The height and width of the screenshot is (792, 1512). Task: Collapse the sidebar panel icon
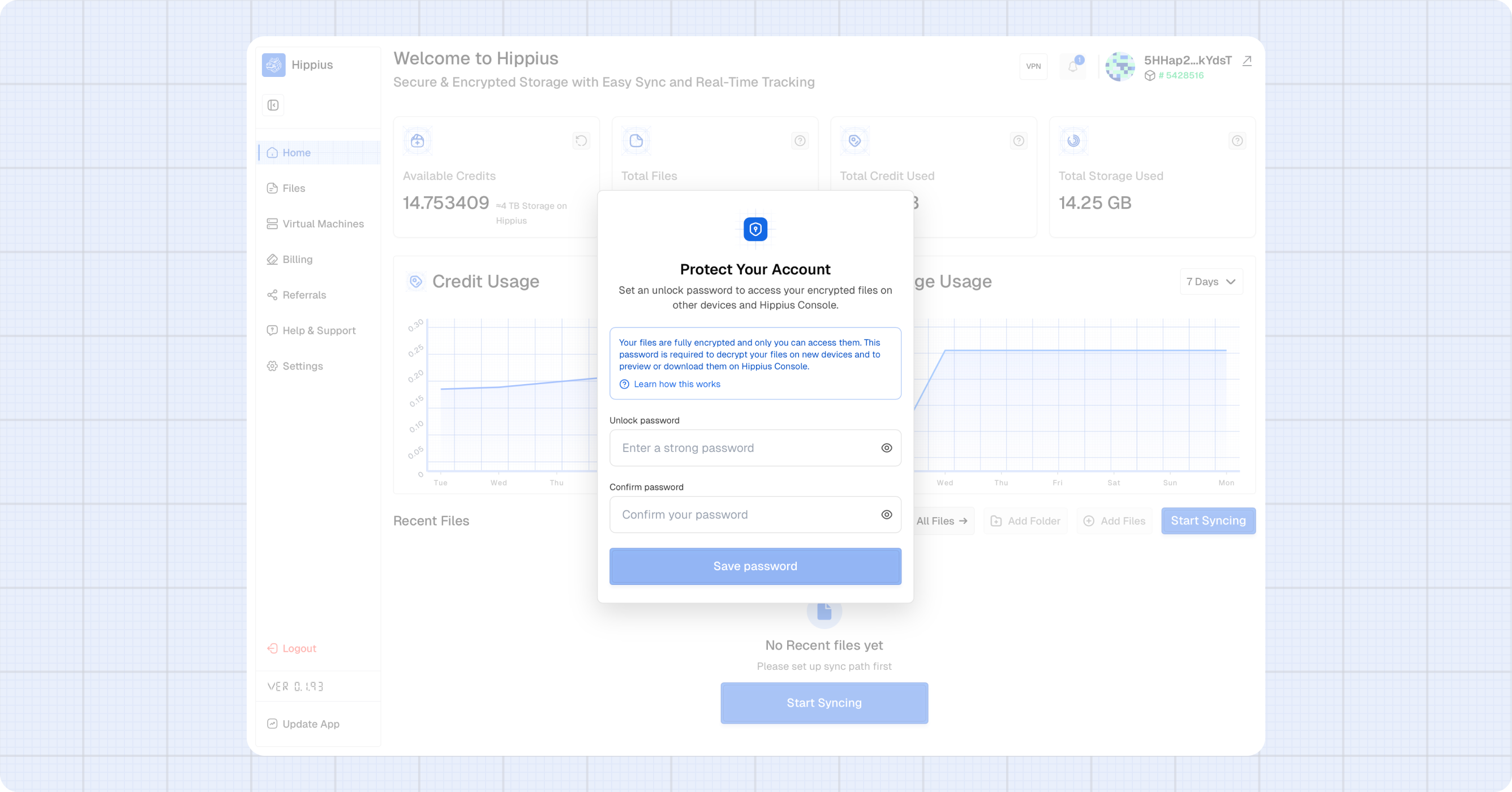(273, 105)
